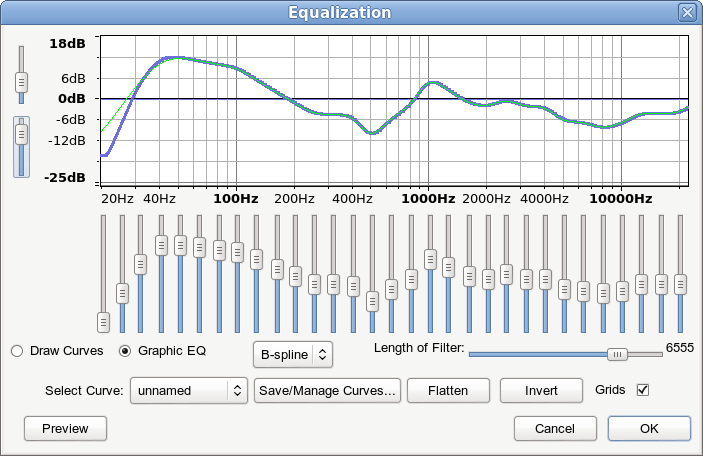Click the 400Hz label on the frequency axis
Image resolution: width=703 pixels, height=456 pixels.
click(x=352, y=199)
